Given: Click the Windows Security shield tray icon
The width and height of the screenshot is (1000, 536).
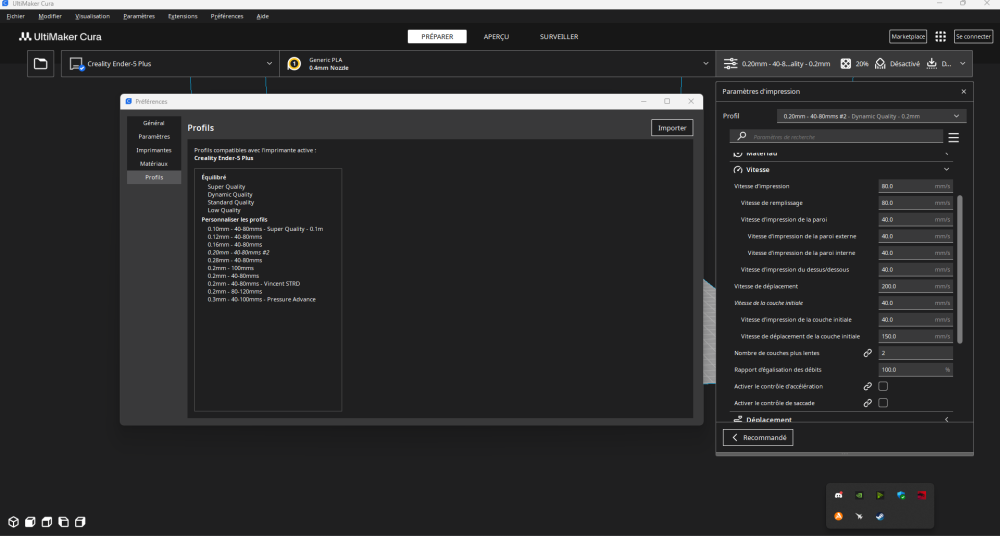Looking at the screenshot, I should tap(901, 495).
